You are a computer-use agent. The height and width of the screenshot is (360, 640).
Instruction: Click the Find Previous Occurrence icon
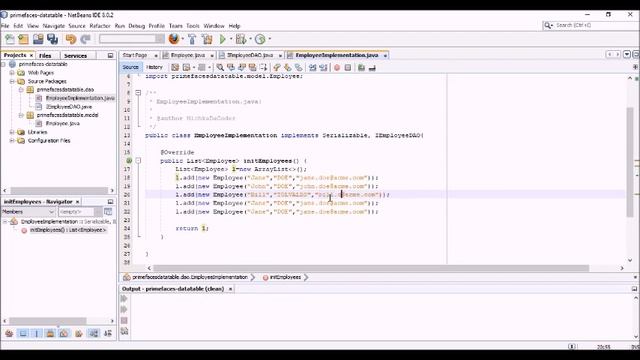[231, 67]
